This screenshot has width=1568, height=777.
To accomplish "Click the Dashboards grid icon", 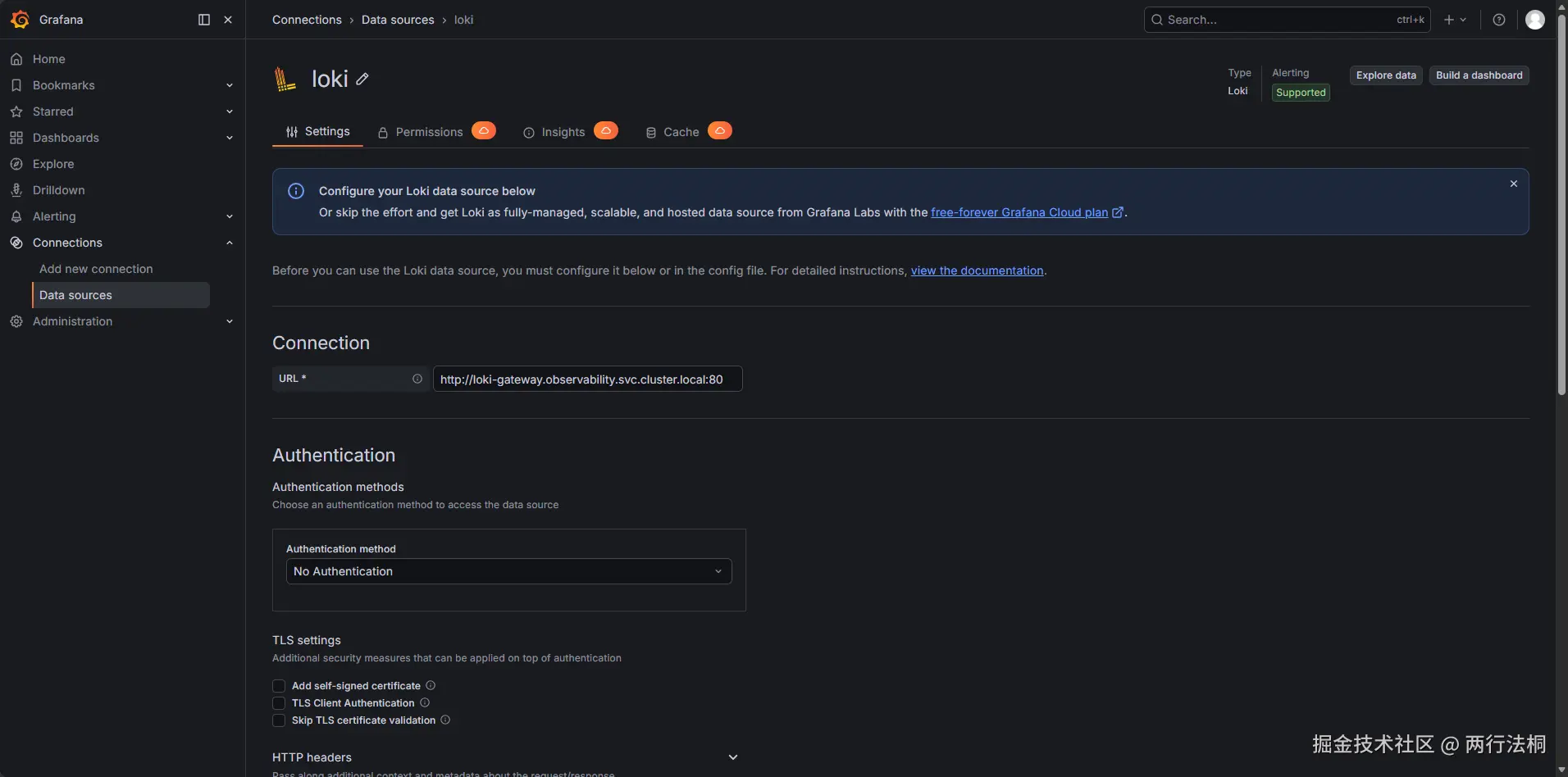I will pyautogui.click(x=16, y=138).
